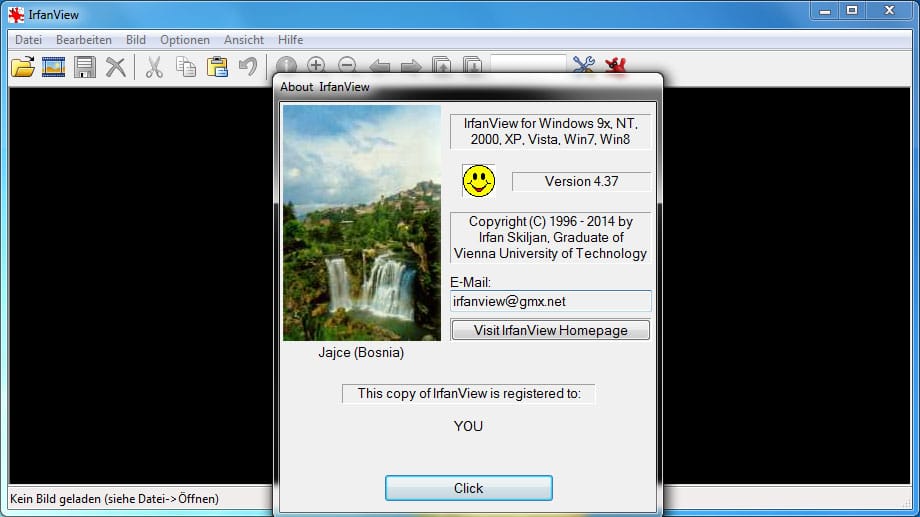
Task: Click the Copy icon in toolbar
Action: click(186, 67)
